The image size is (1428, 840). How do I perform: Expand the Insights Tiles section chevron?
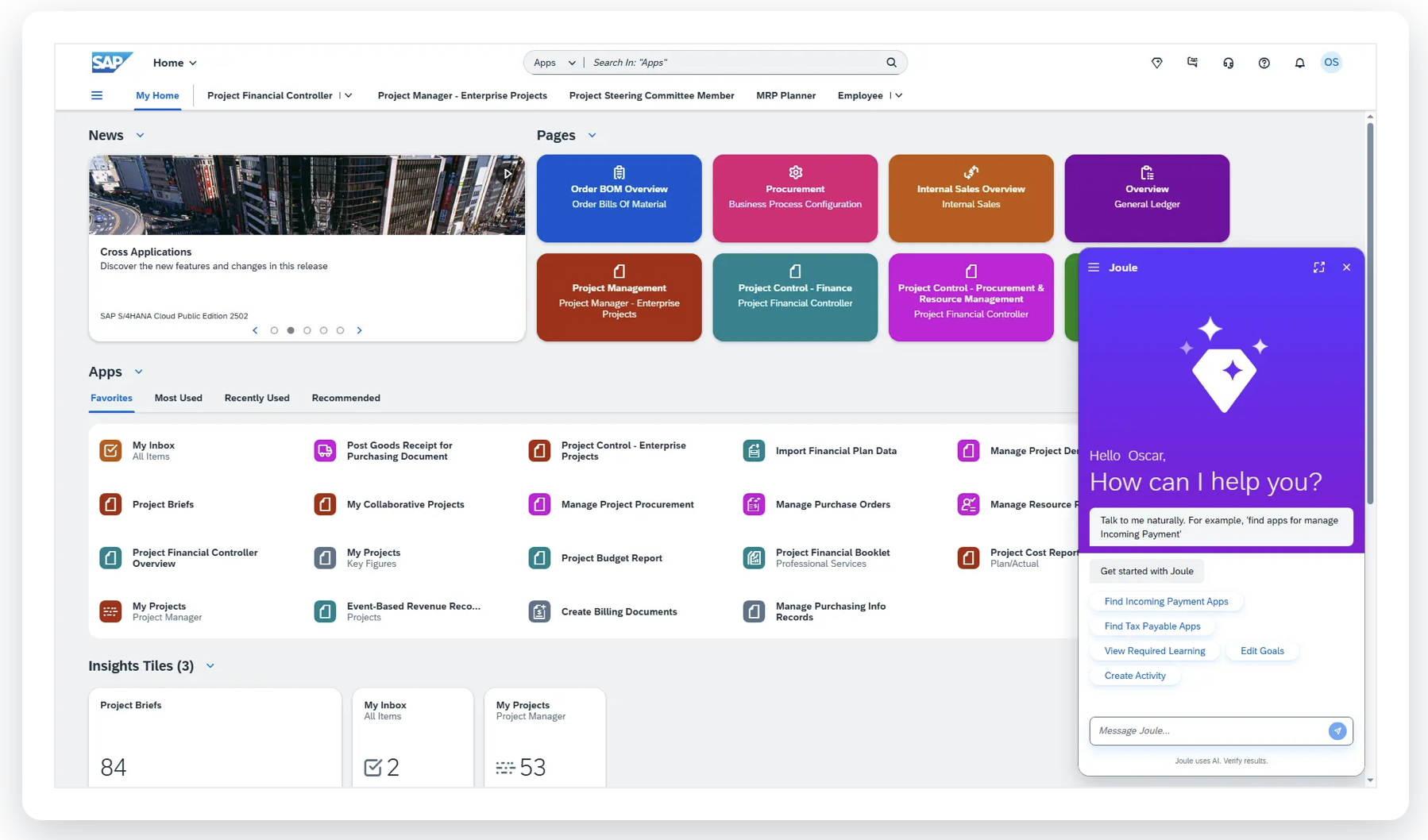click(x=210, y=666)
